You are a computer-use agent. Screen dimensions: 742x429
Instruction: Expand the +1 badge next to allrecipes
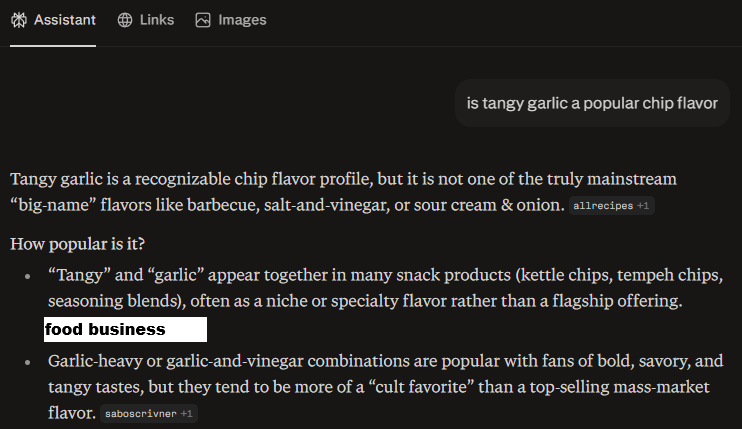tap(643, 206)
